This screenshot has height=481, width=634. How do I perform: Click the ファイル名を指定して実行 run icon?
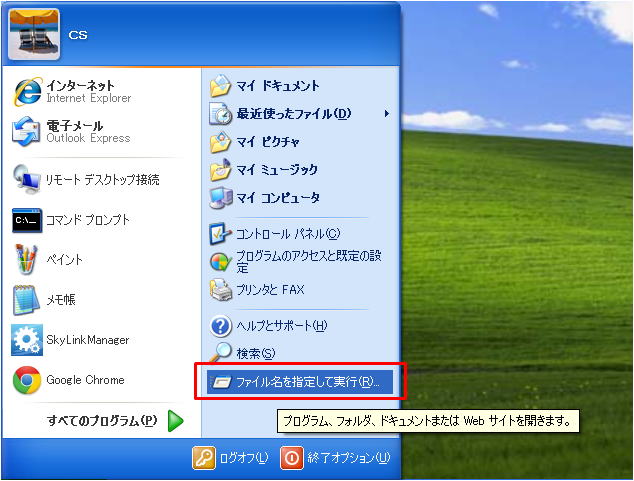coord(222,382)
